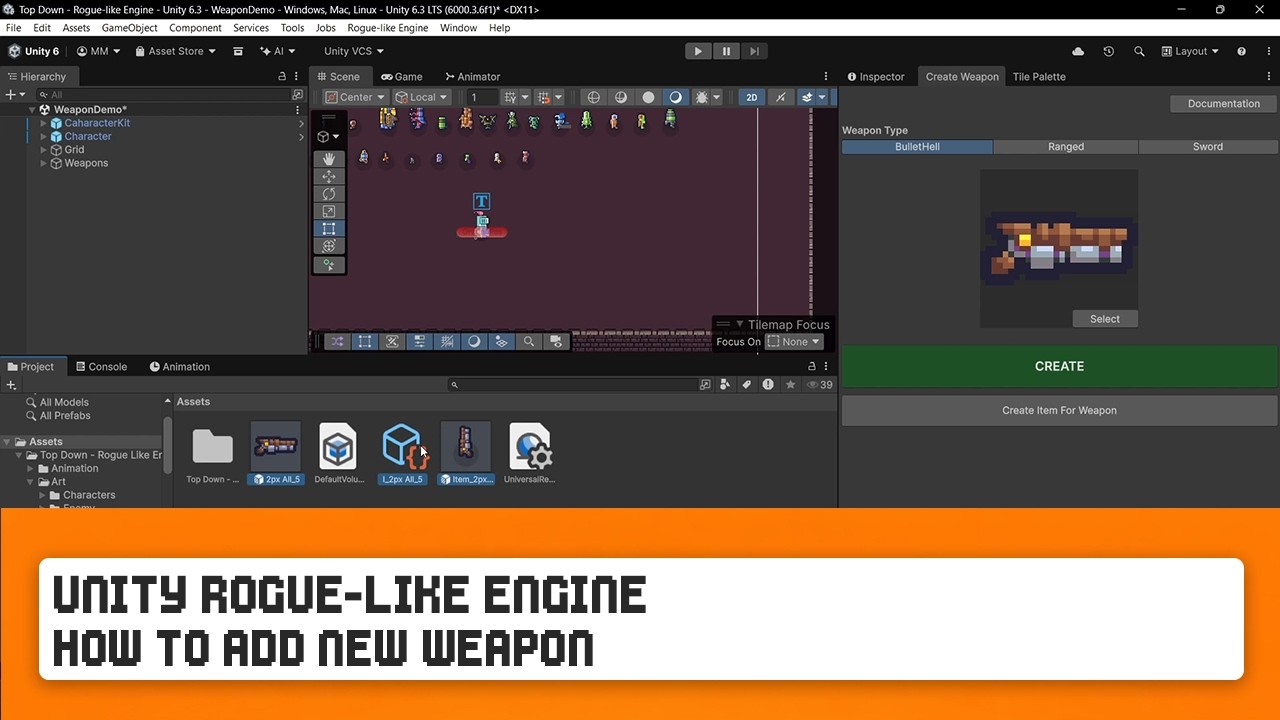Open the Center pivot dropdown
This screenshot has height=720, width=1280.
click(355, 97)
